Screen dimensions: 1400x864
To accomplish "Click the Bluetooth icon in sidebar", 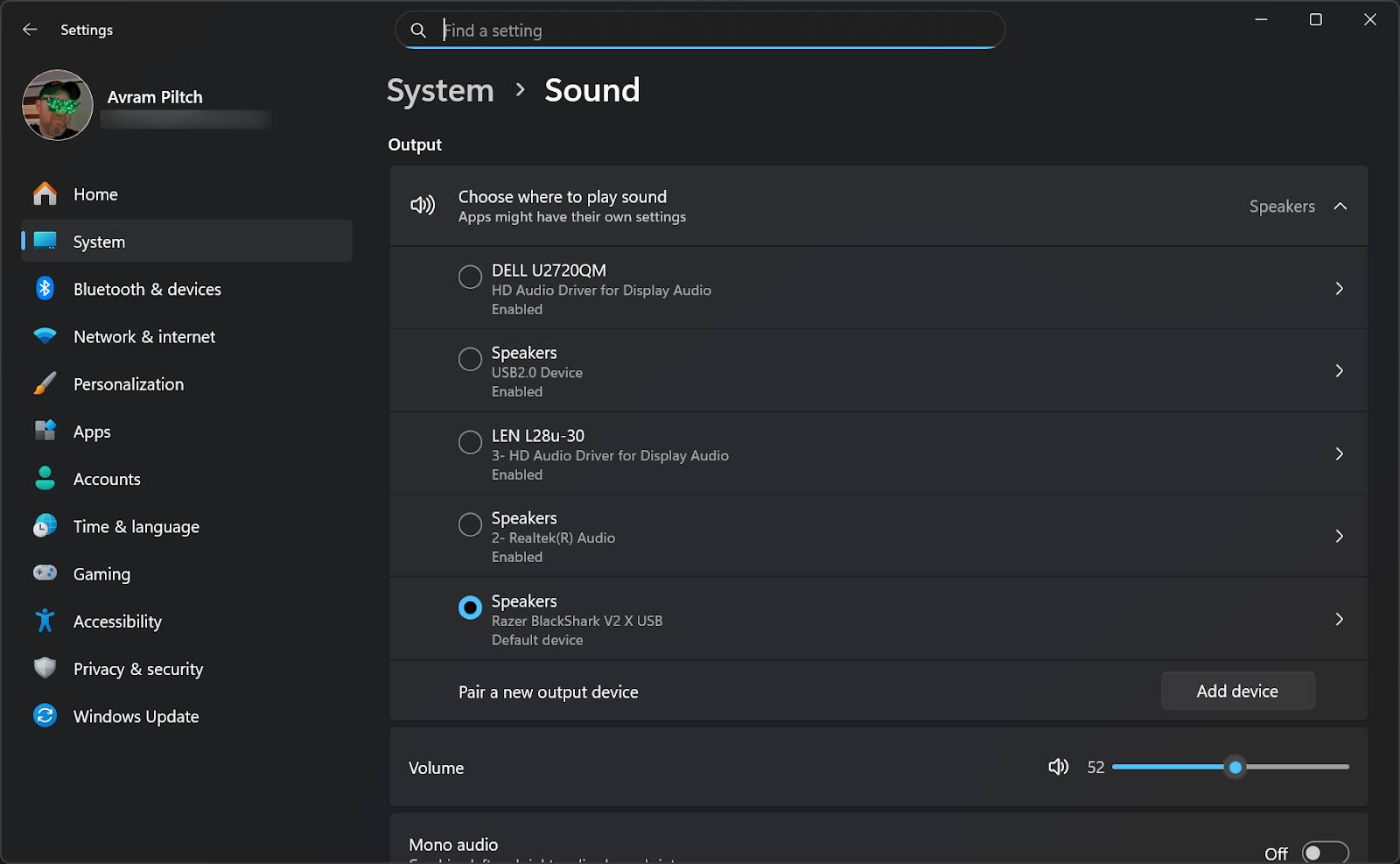I will point(45,288).
